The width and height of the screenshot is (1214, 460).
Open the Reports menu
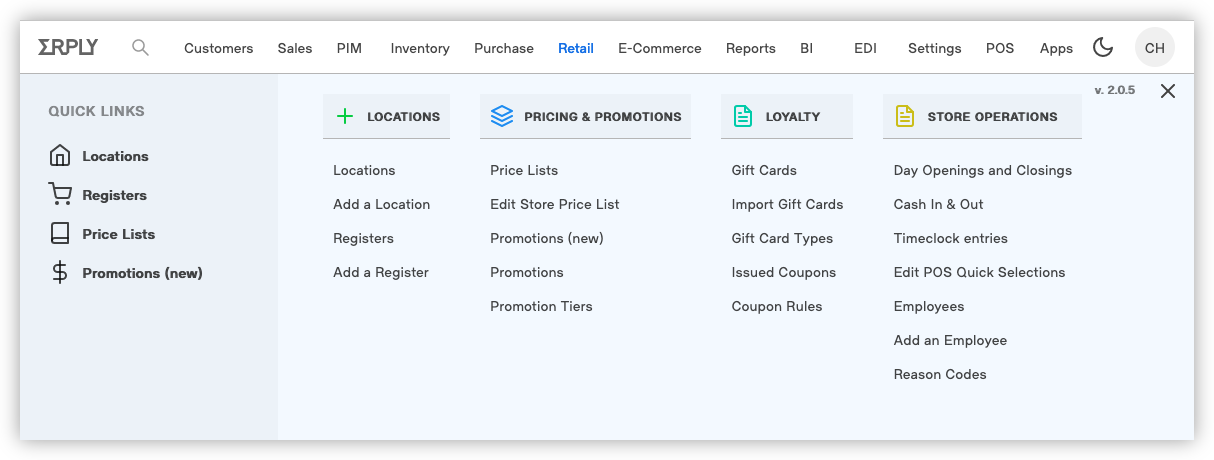point(751,48)
